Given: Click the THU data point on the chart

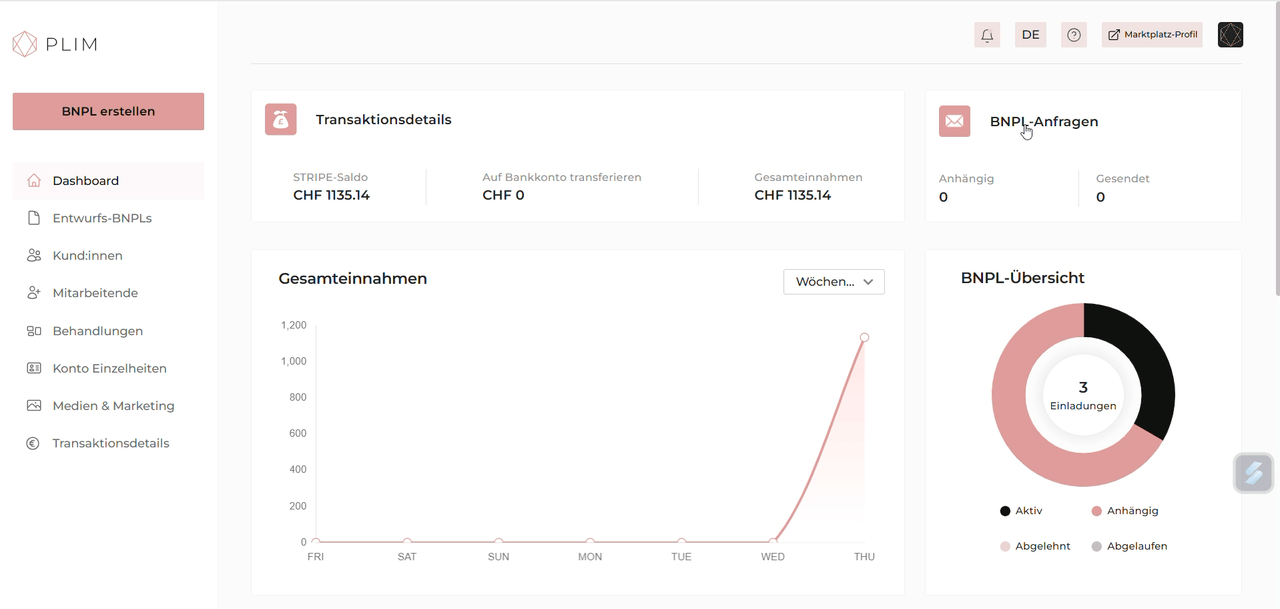Looking at the screenshot, I should coord(864,337).
